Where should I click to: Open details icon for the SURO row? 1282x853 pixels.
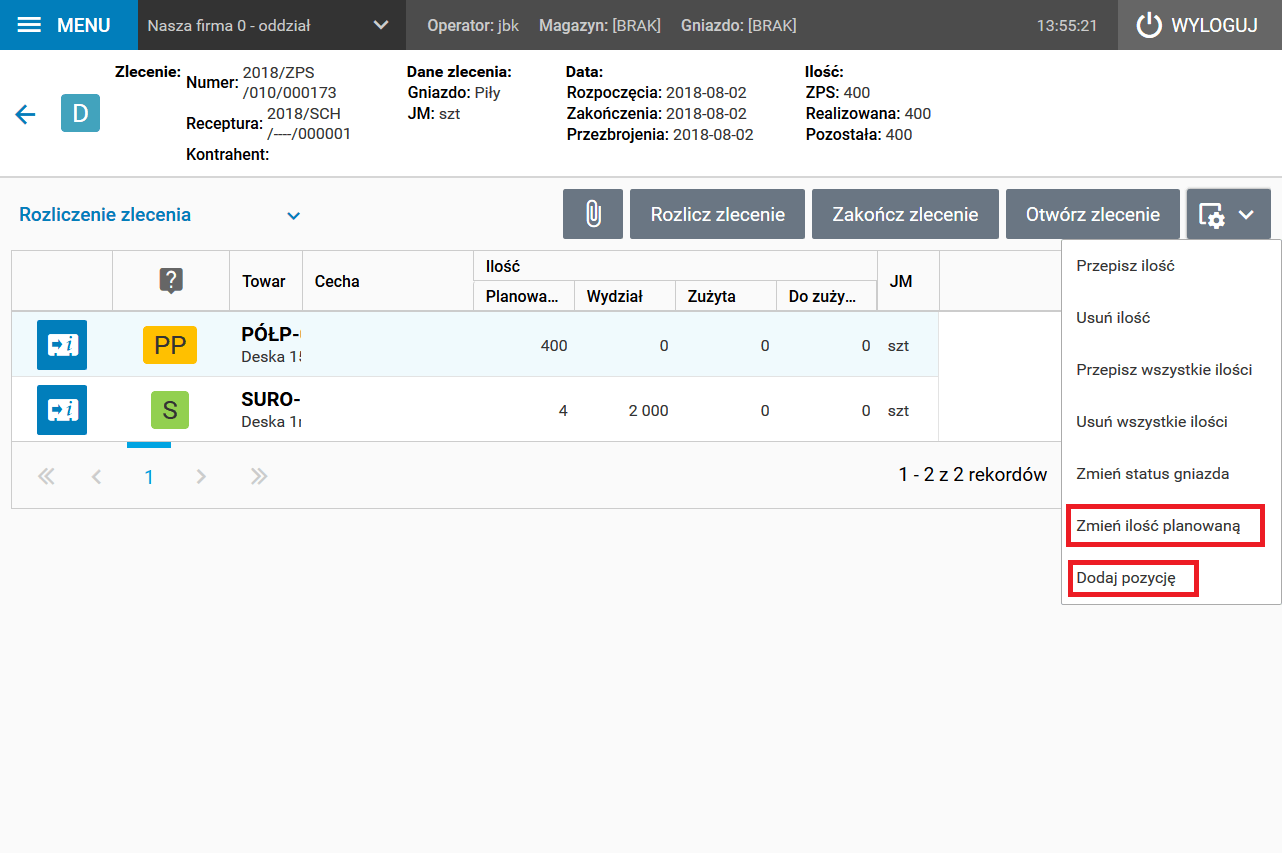[x=62, y=410]
